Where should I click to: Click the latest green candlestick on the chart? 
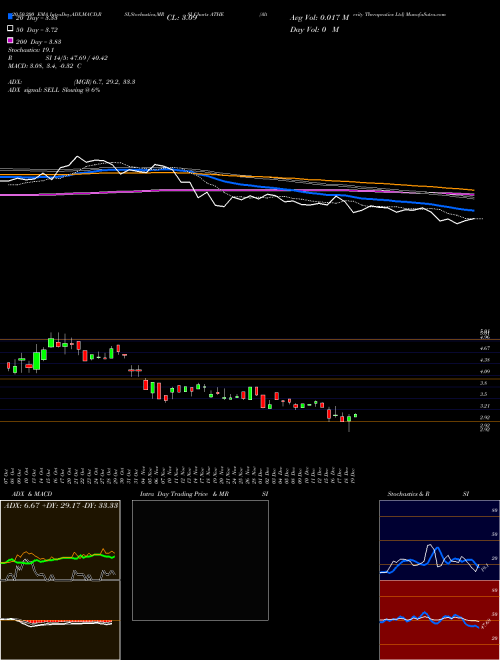pos(356,415)
